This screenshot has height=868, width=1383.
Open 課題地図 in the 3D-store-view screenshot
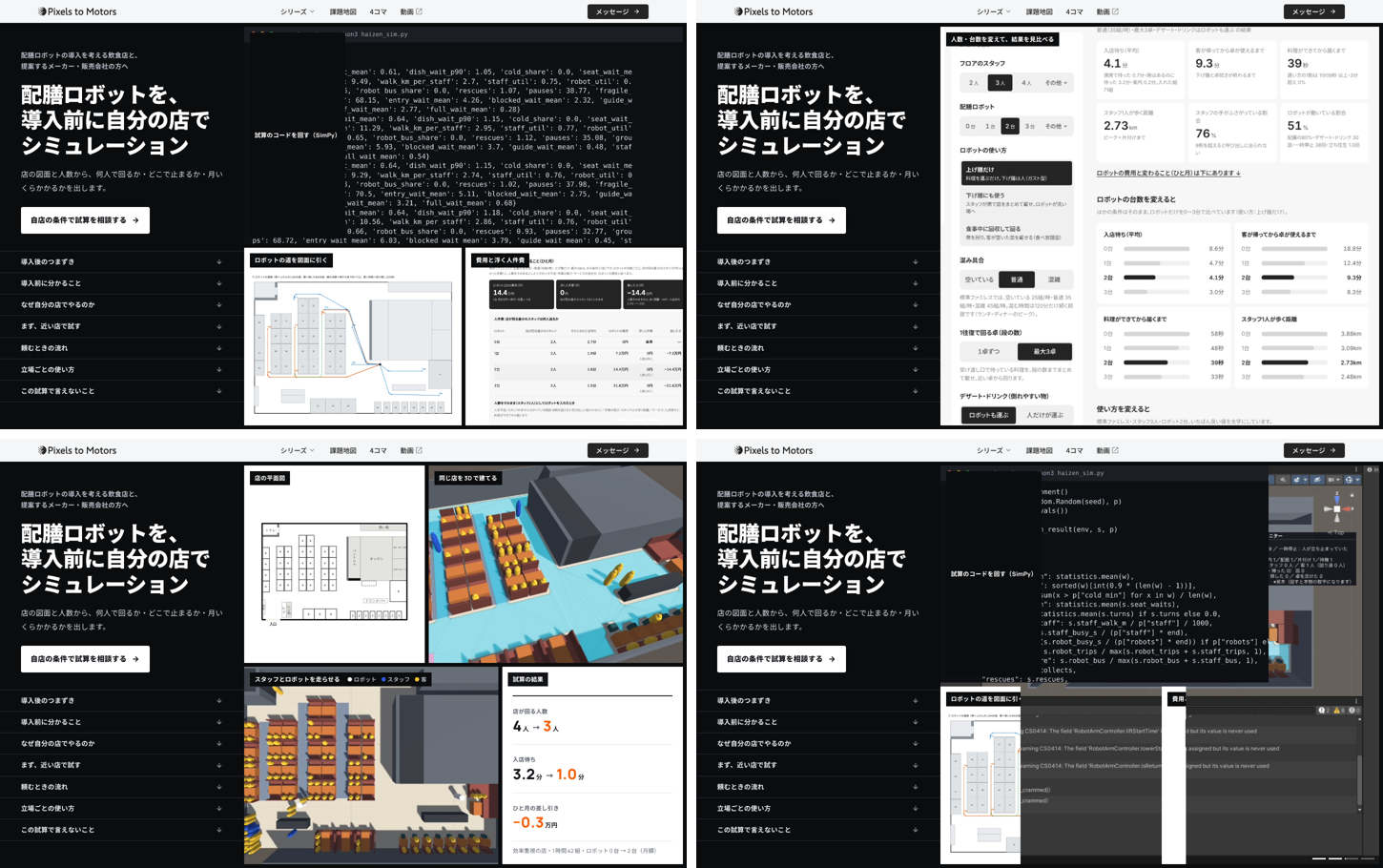(342, 450)
